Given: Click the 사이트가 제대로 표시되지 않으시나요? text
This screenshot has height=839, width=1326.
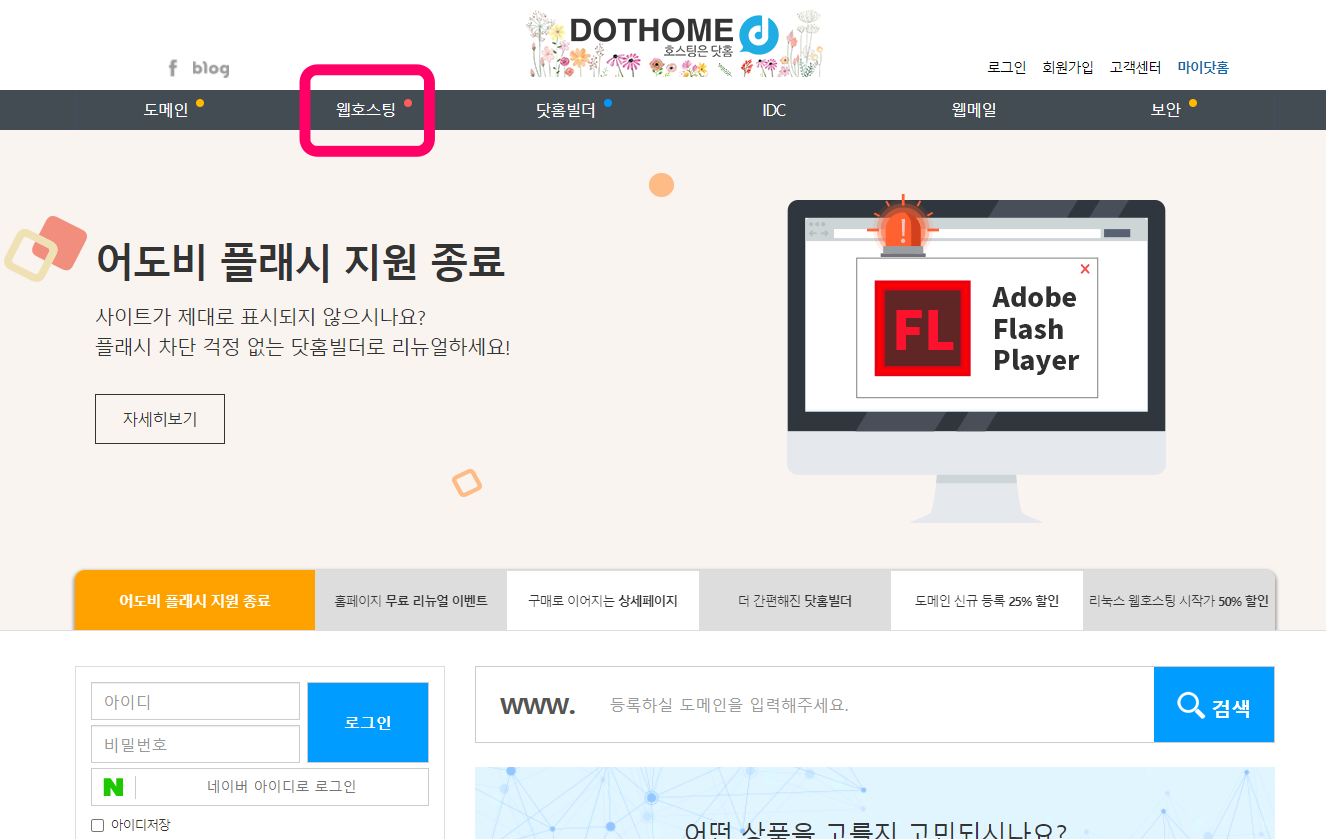Looking at the screenshot, I should [261, 317].
